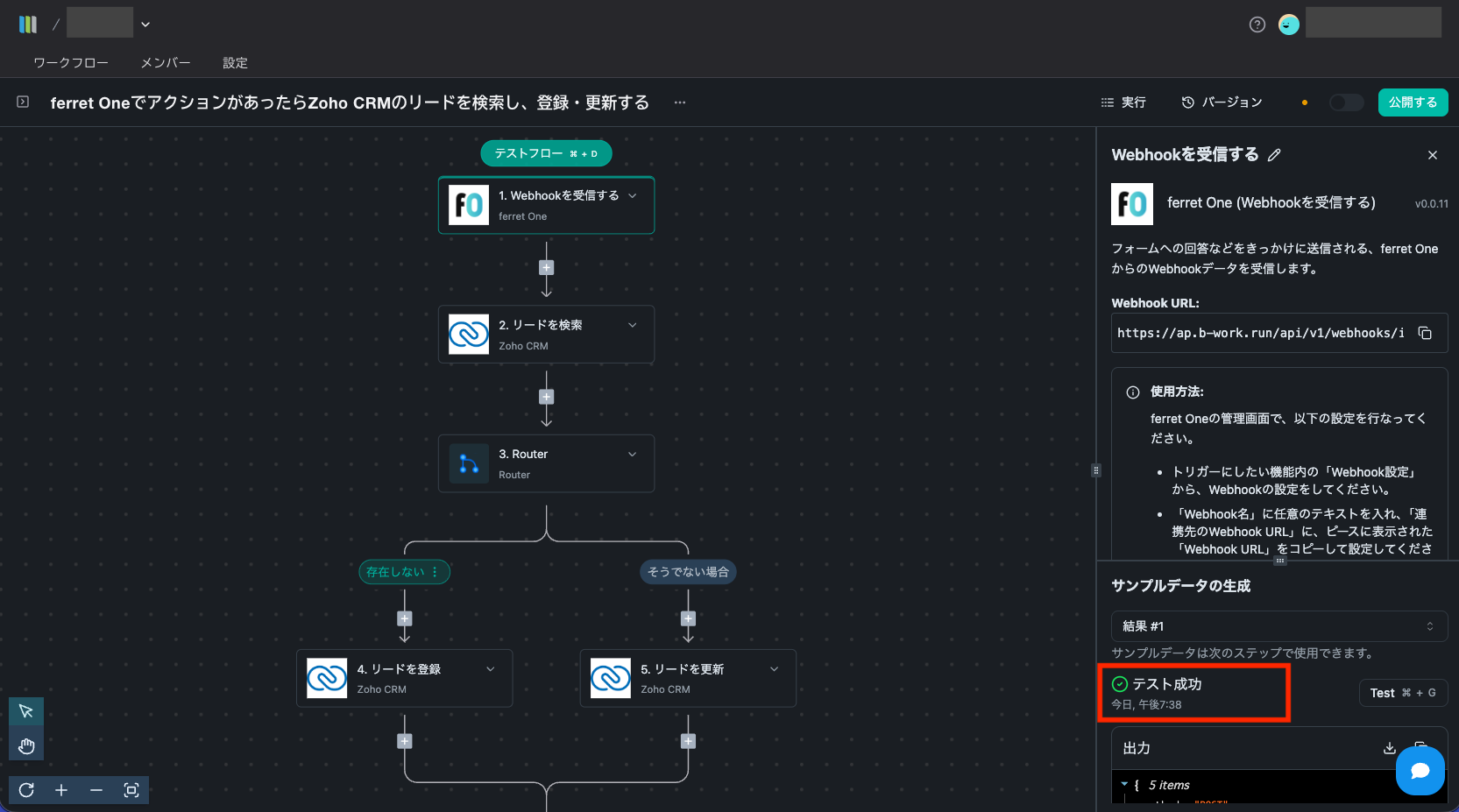The width and height of the screenshot is (1459, 812).
Task: Add step after Webhook via plus connector
Action: click(546, 268)
